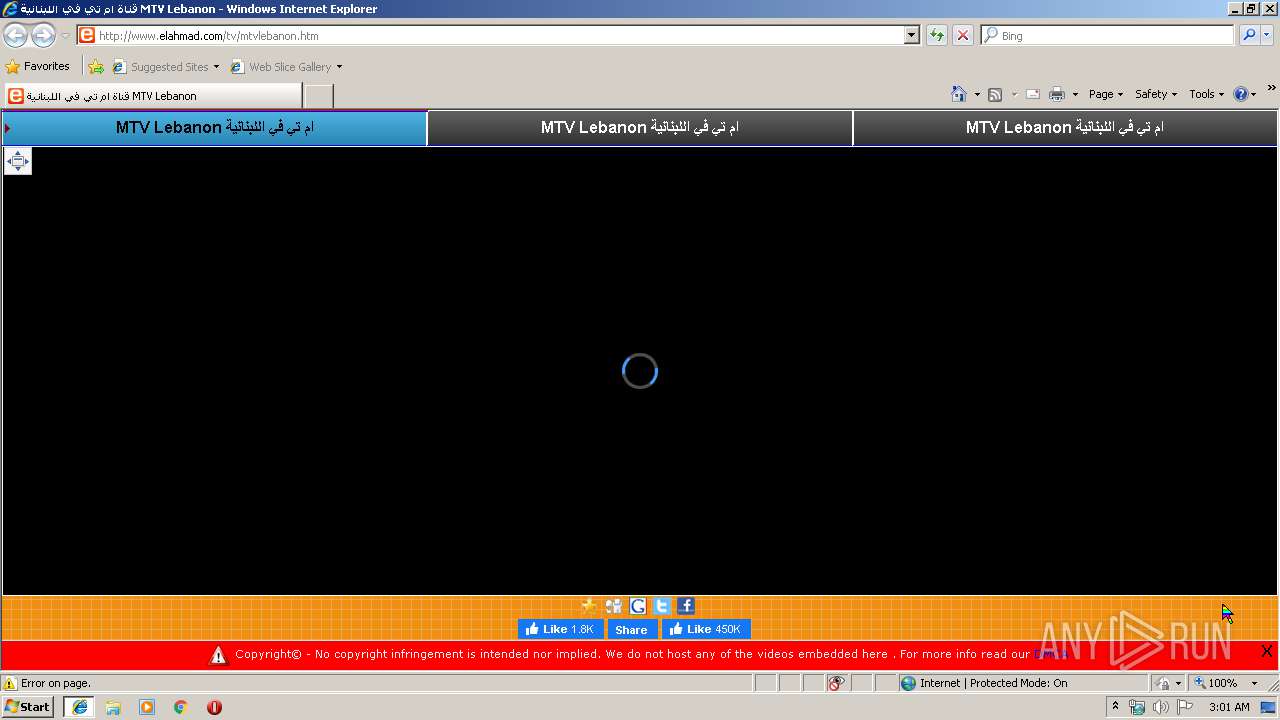
Task: Click the volume speaker tray icon
Action: [1160, 707]
